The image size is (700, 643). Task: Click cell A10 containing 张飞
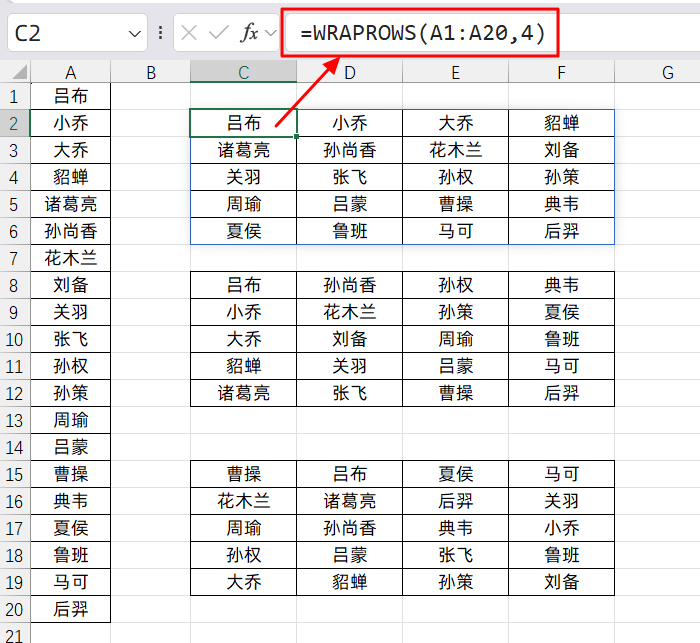pyautogui.click(x=71, y=339)
